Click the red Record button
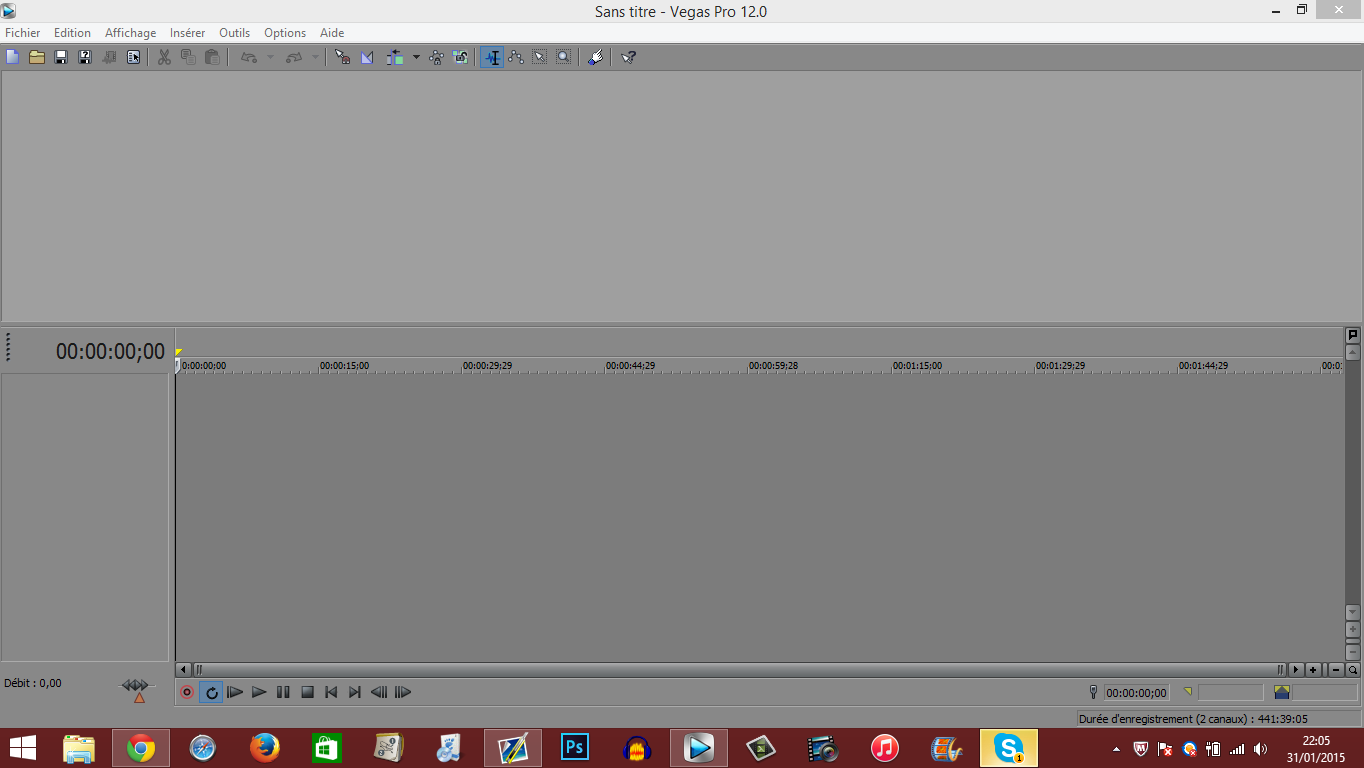1364x768 pixels. coord(187,692)
